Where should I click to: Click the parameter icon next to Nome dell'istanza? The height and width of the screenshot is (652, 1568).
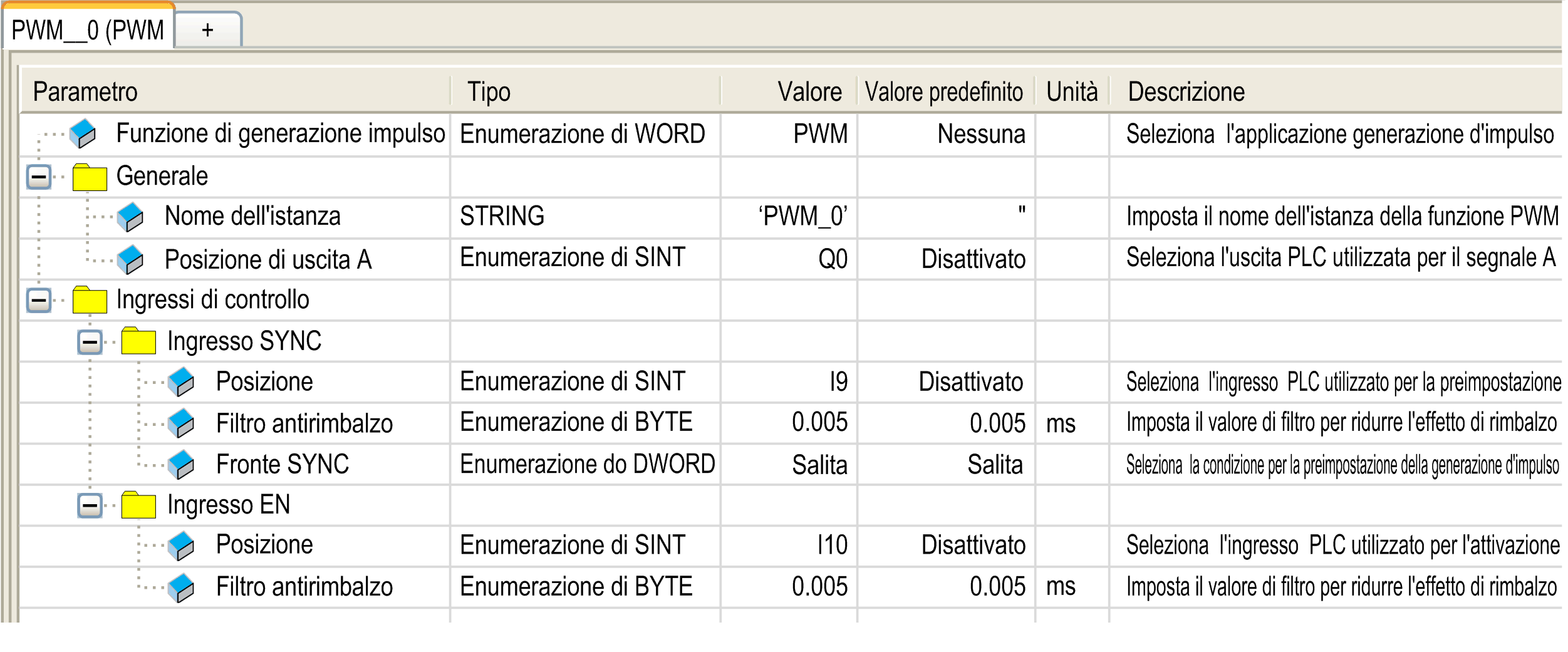point(130,217)
